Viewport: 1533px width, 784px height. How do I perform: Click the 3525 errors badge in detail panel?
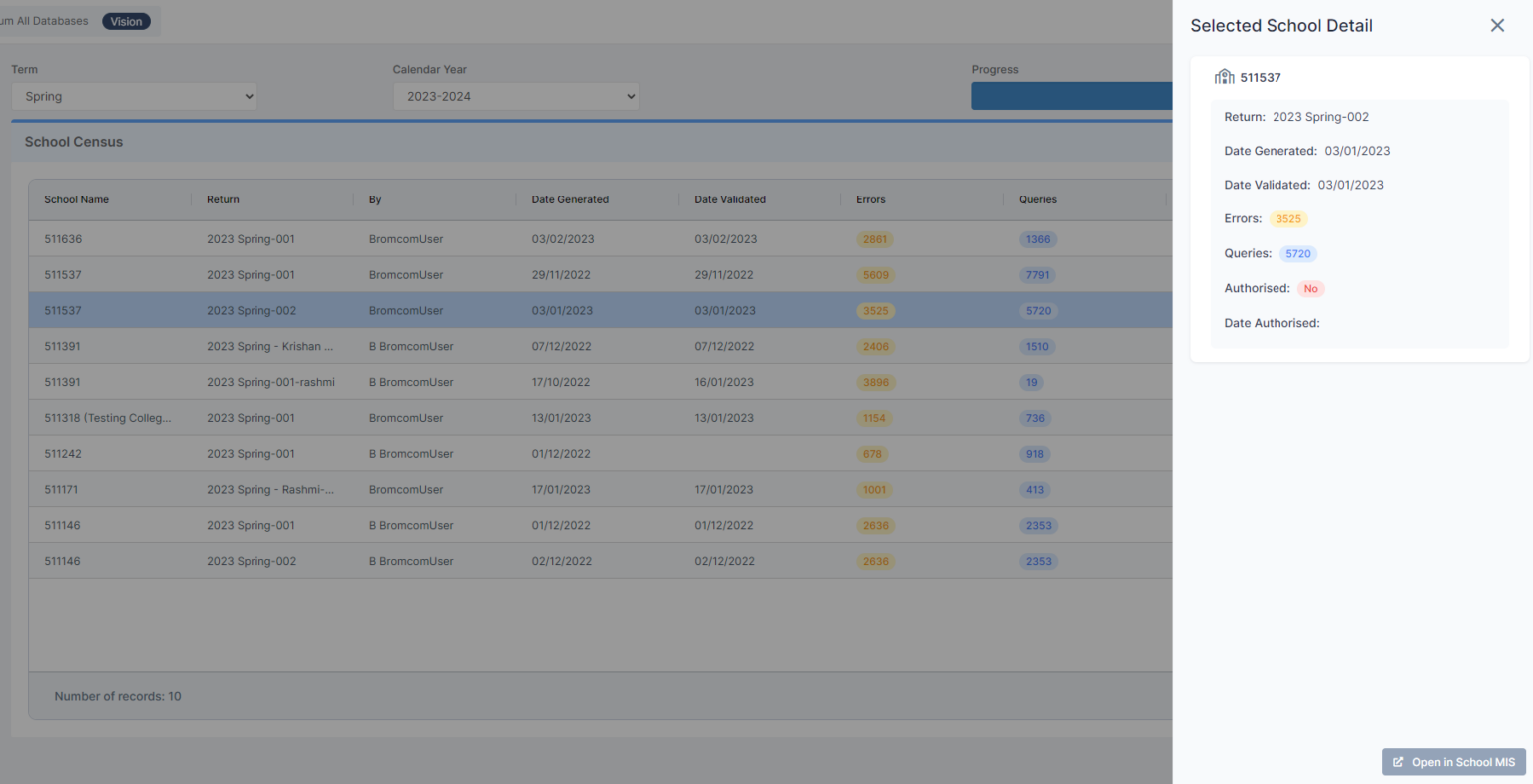click(1288, 219)
